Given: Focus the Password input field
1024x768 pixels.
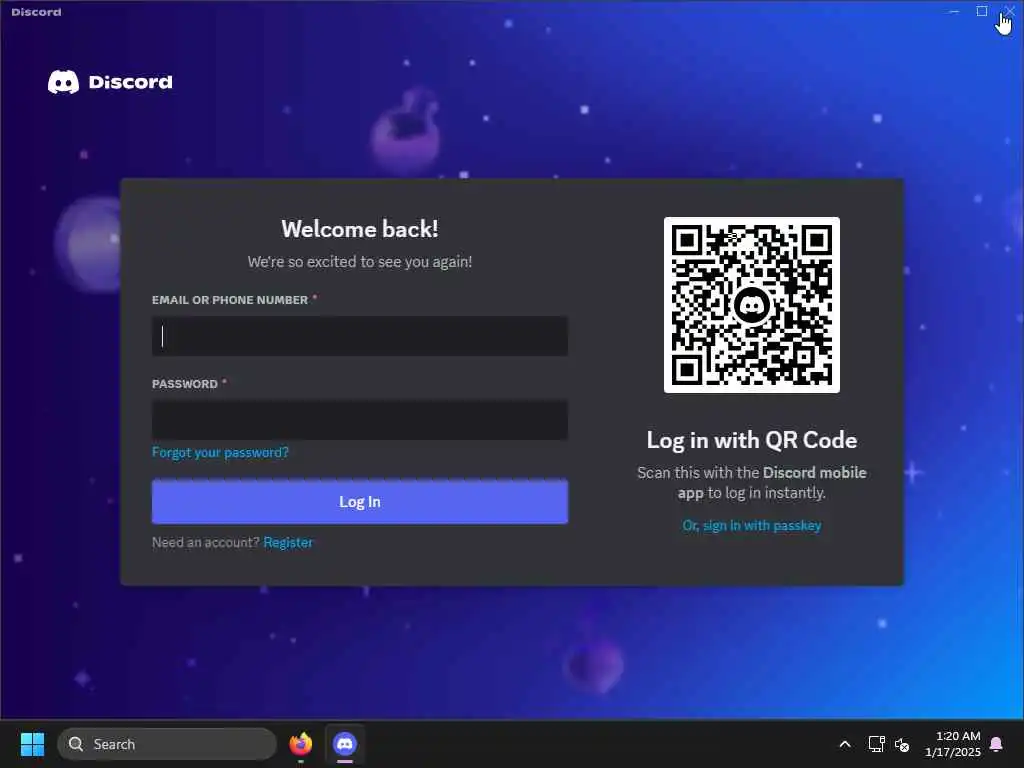Looking at the screenshot, I should [x=360, y=420].
